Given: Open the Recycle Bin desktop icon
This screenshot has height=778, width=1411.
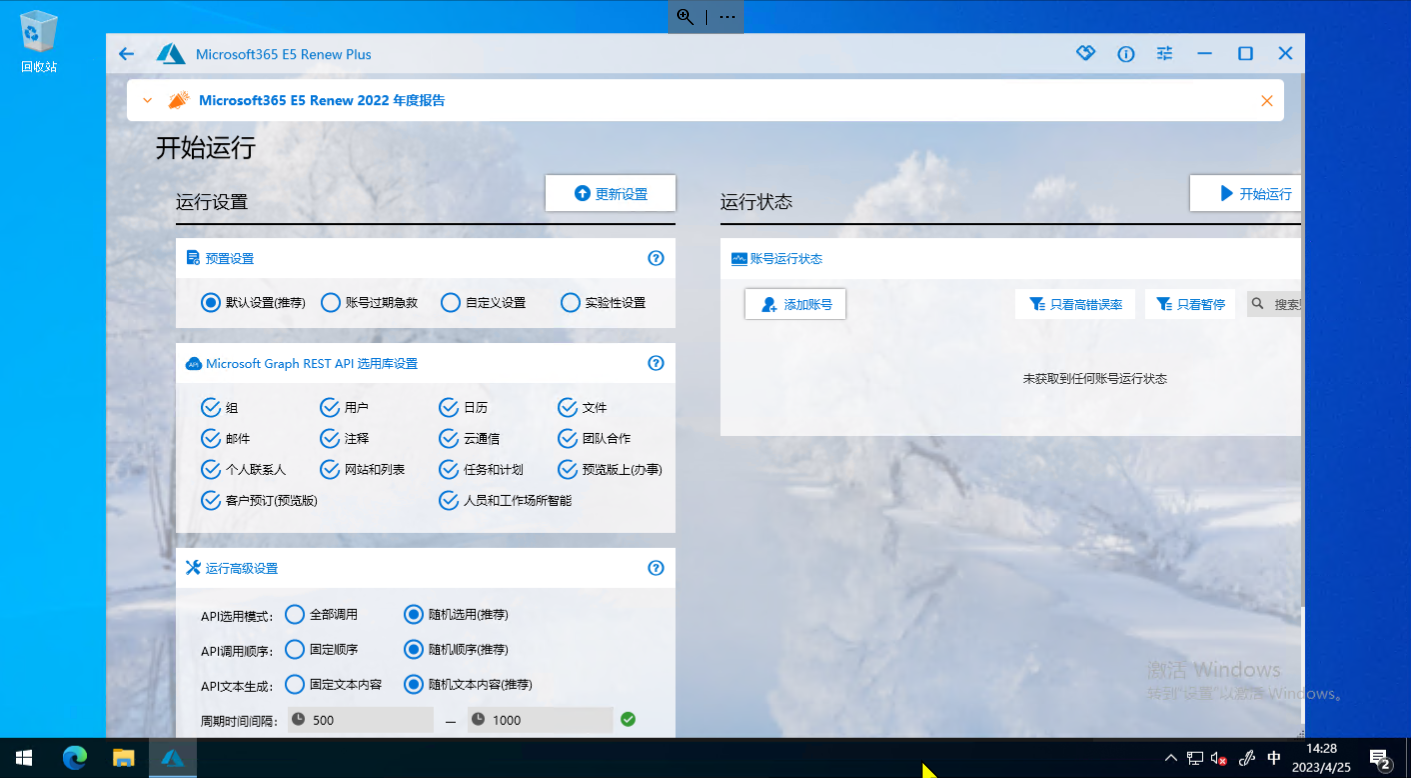Looking at the screenshot, I should 39,41.
